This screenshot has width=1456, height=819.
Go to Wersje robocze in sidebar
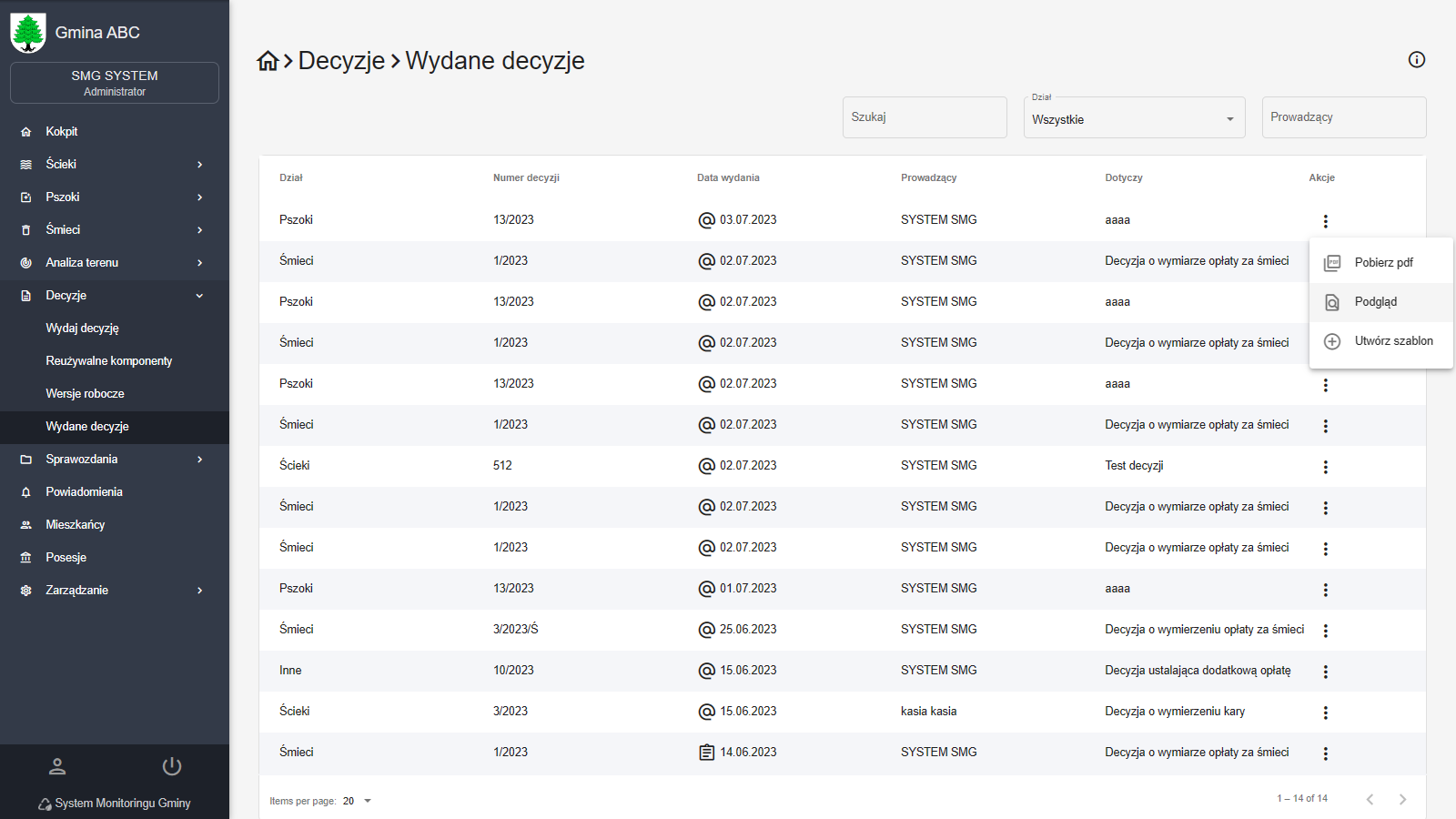(x=86, y=394)
